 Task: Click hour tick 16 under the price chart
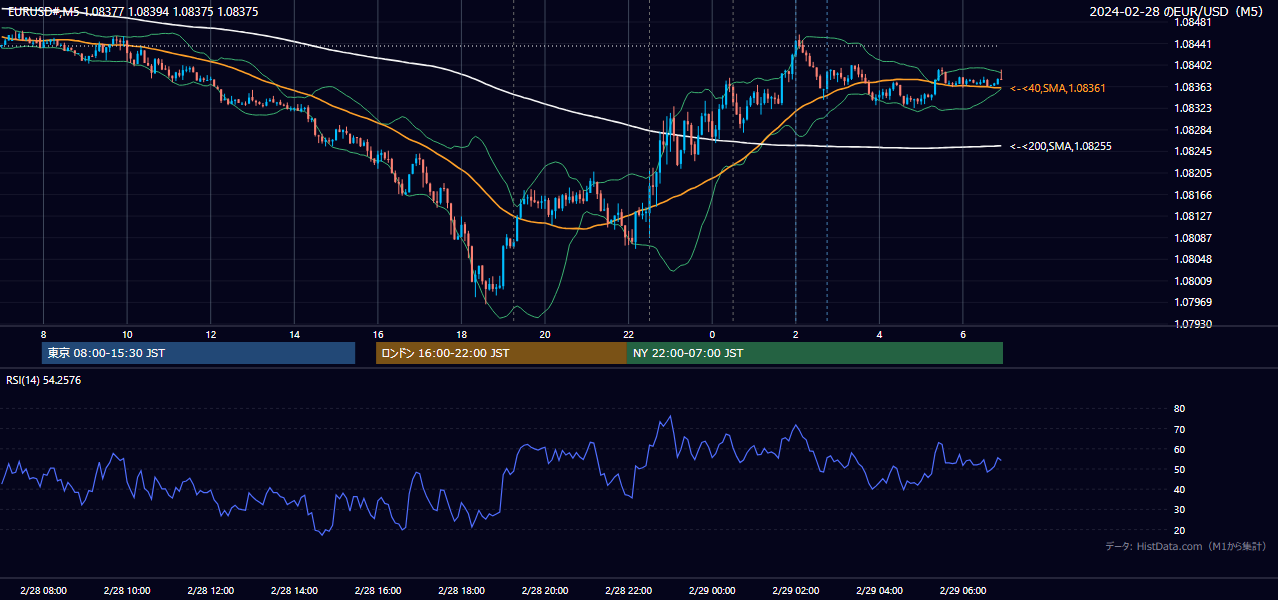pos(378,334)
